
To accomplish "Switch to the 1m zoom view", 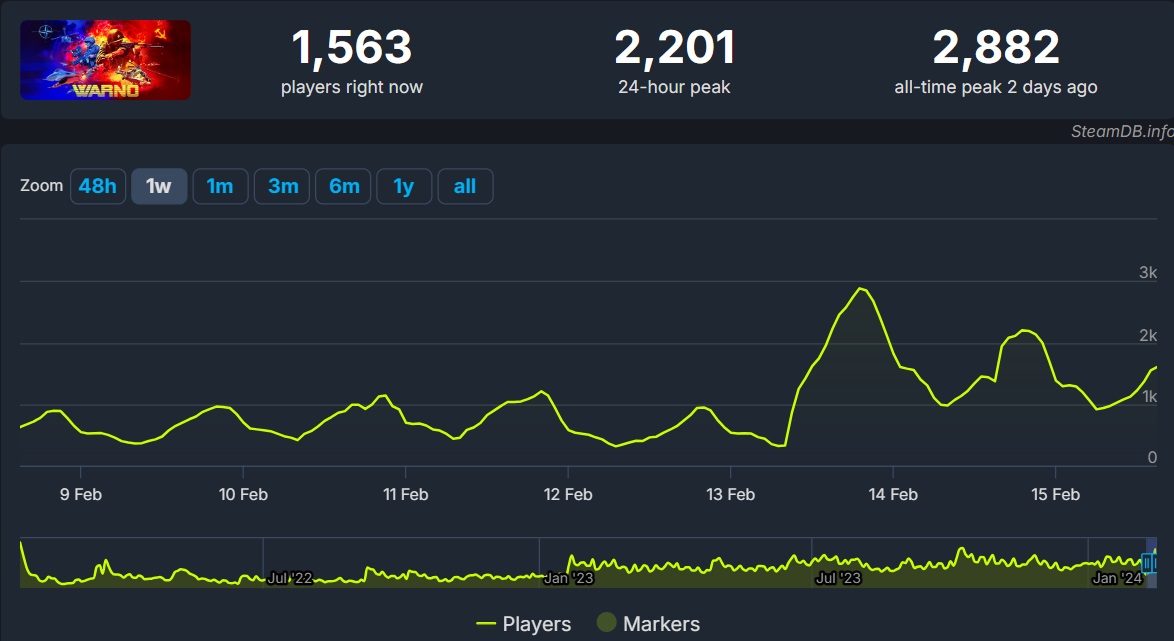I will pos(220,186).
